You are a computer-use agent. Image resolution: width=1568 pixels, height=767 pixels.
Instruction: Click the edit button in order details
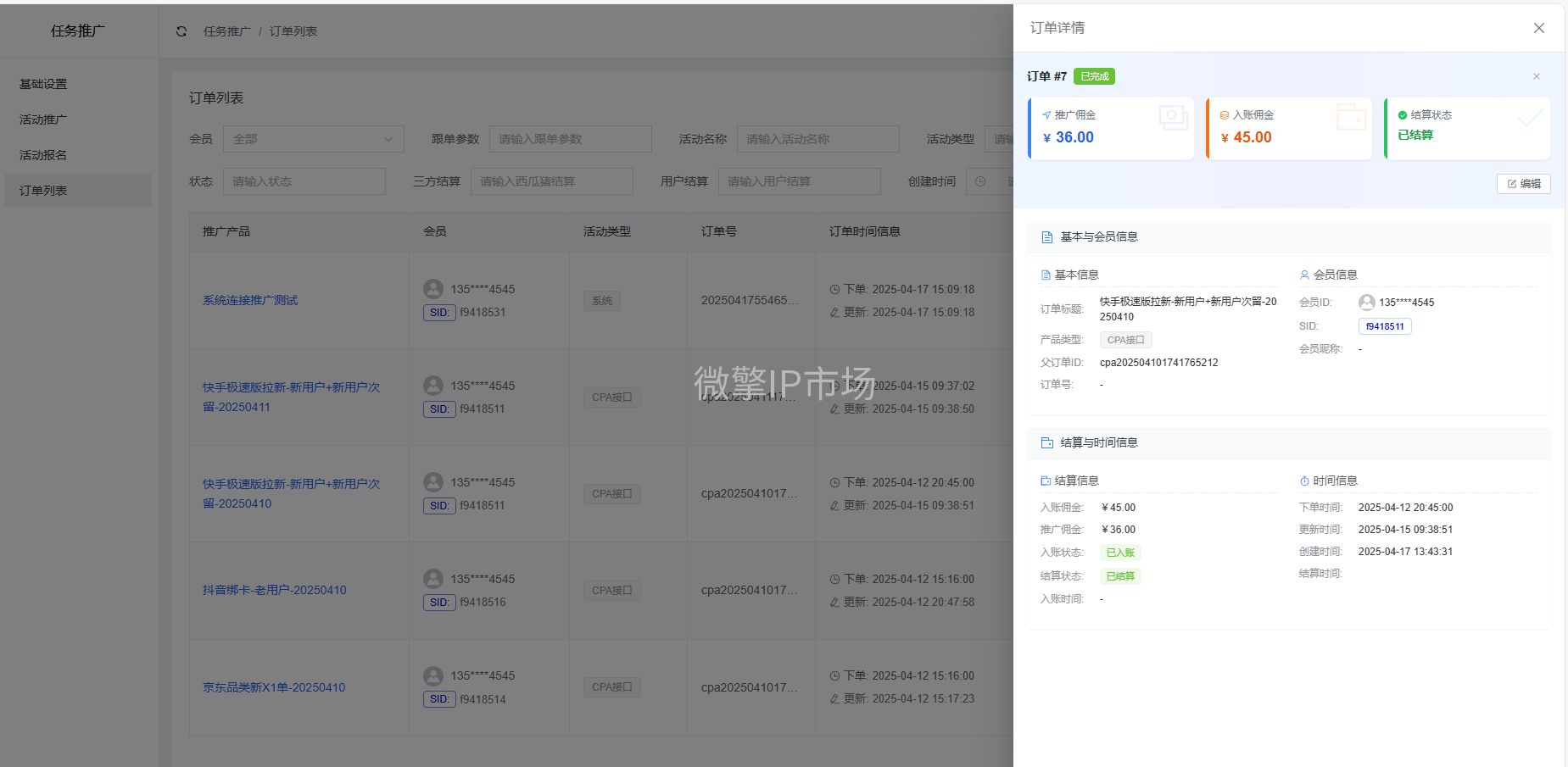click(x=1523, y=184)
